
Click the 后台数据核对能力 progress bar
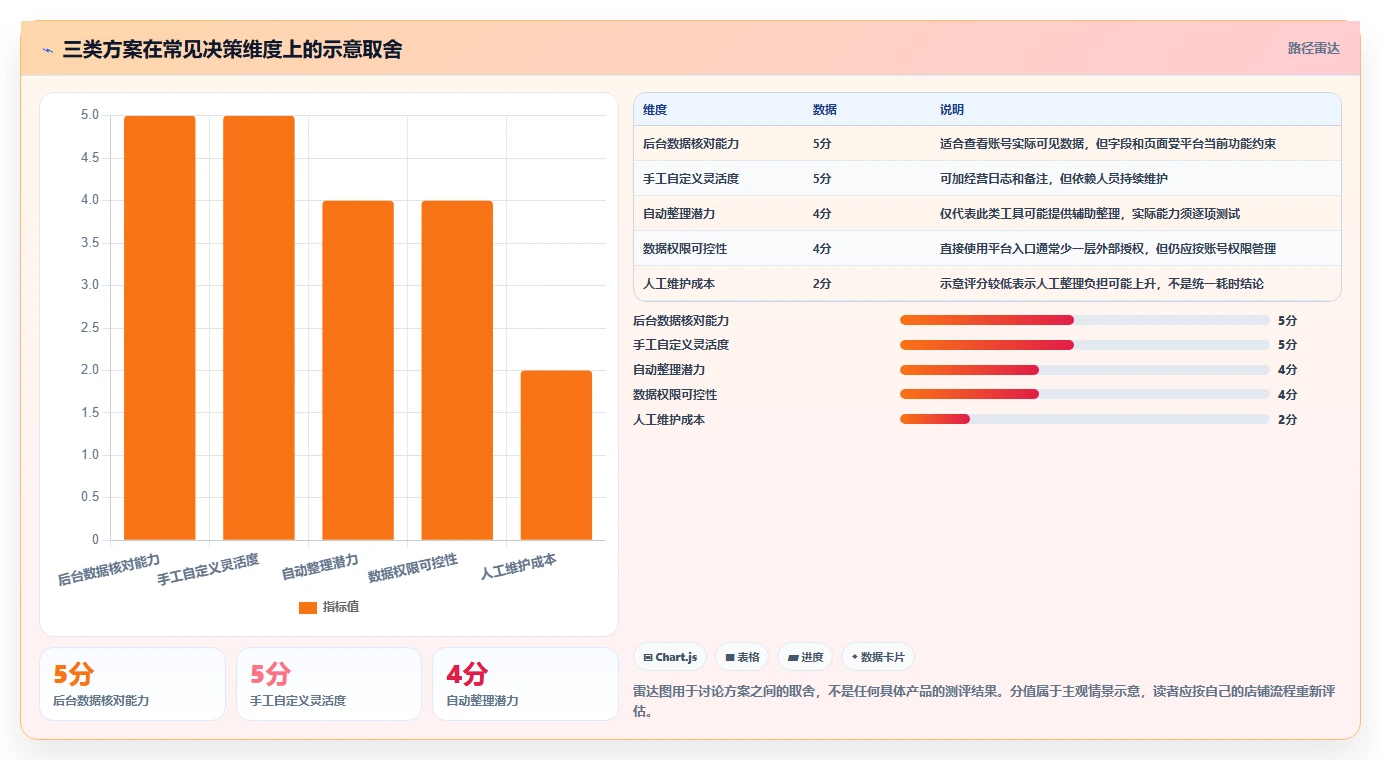[x=1085, y=320]
